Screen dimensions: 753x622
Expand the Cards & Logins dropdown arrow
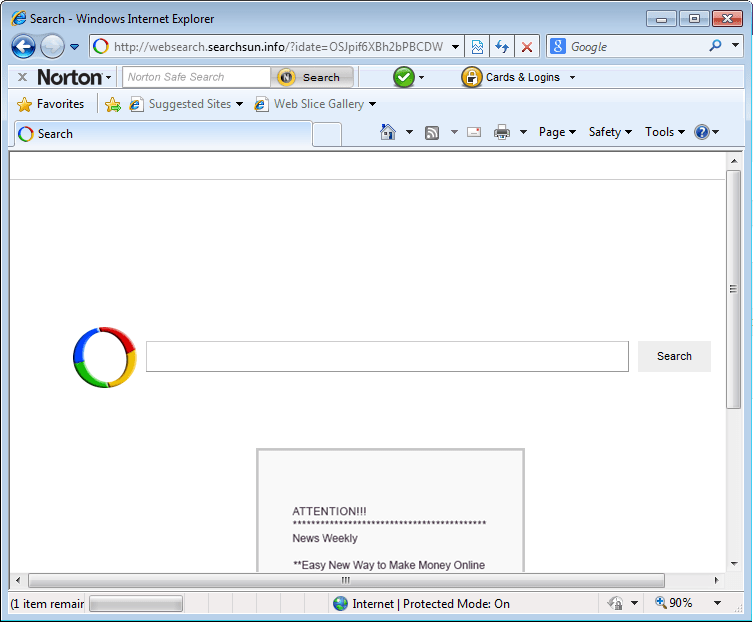(572, 77)
